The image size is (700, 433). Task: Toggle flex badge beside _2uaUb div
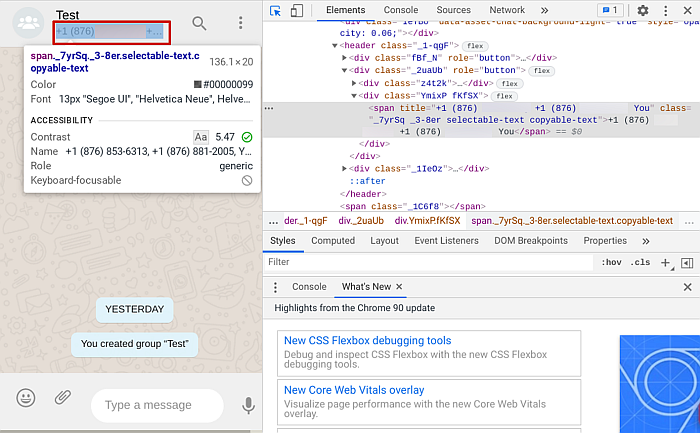click(542, 71)
